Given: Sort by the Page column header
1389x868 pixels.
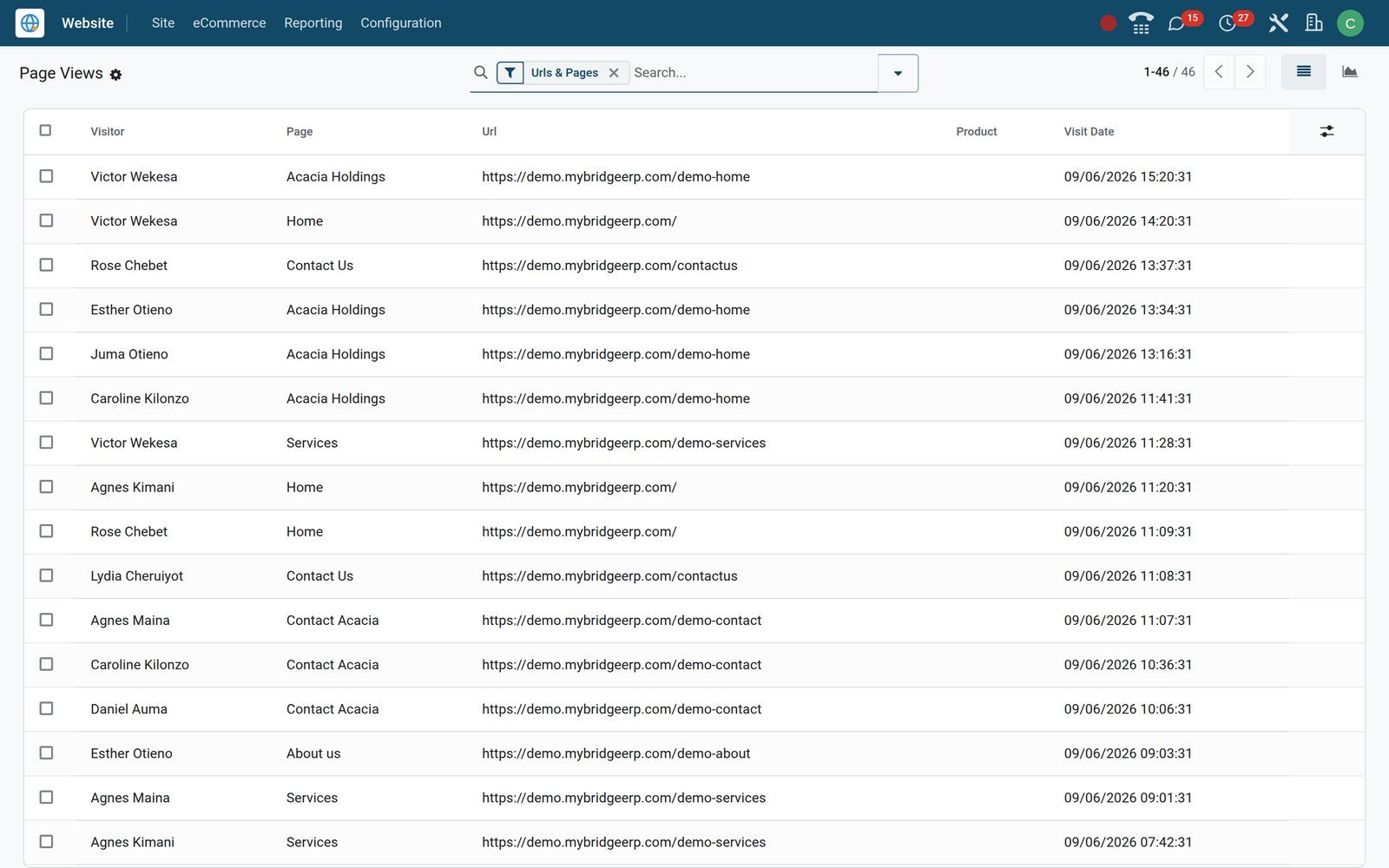Looking at the screenshot, I should coord(300,132).
